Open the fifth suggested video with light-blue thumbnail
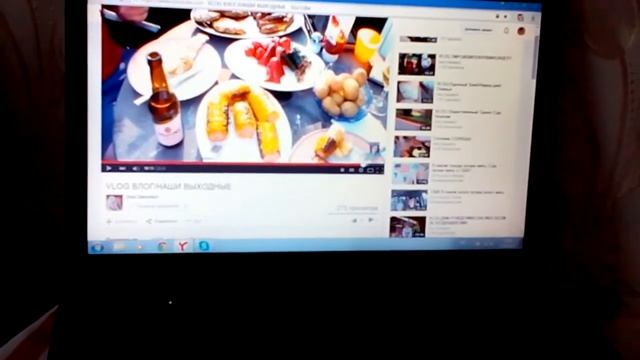Screen dimensions: 640x360 pyautogui.click(x=411, y=173)
